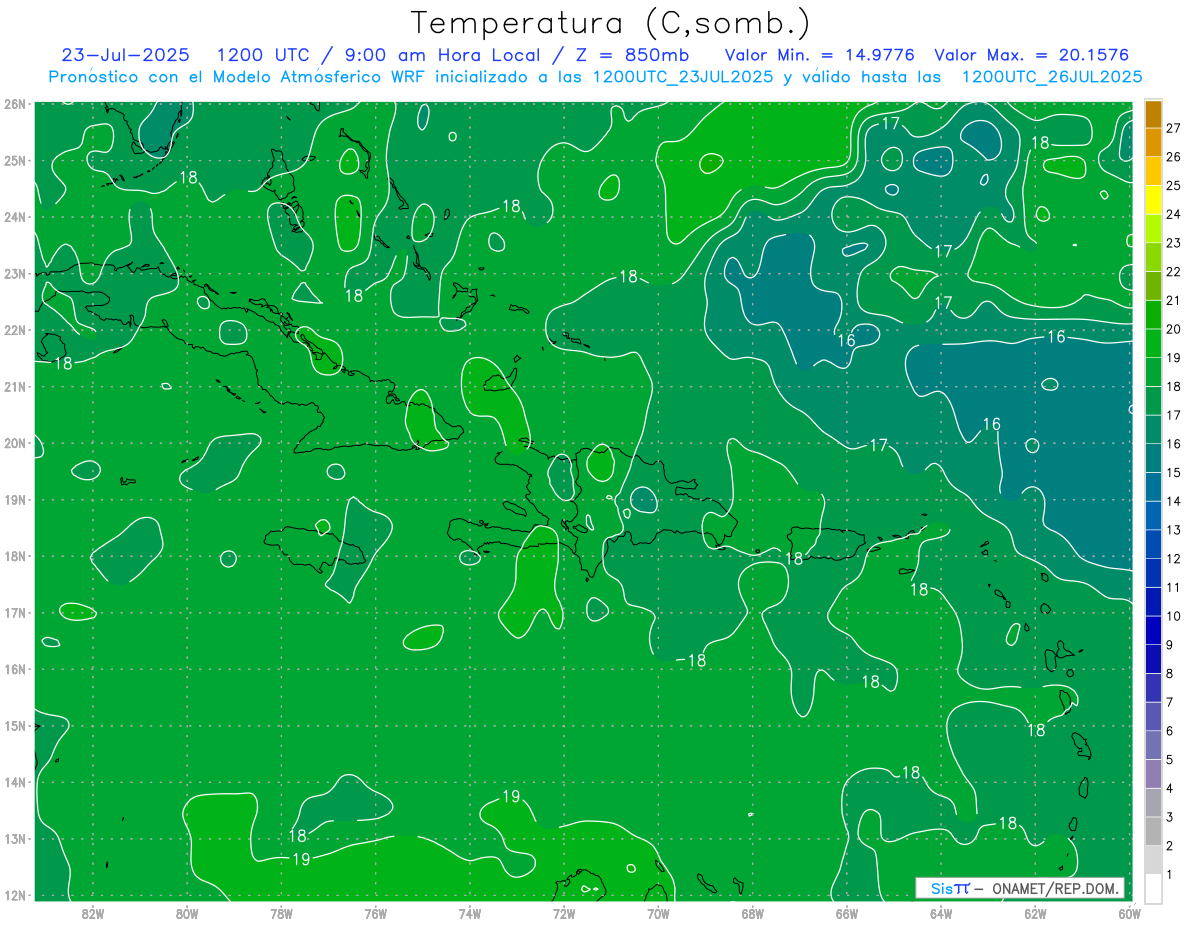Select the "16N" latitude axis label
Image resolution: width=1200 pixels, height=927 pixels.
[15, 669]
